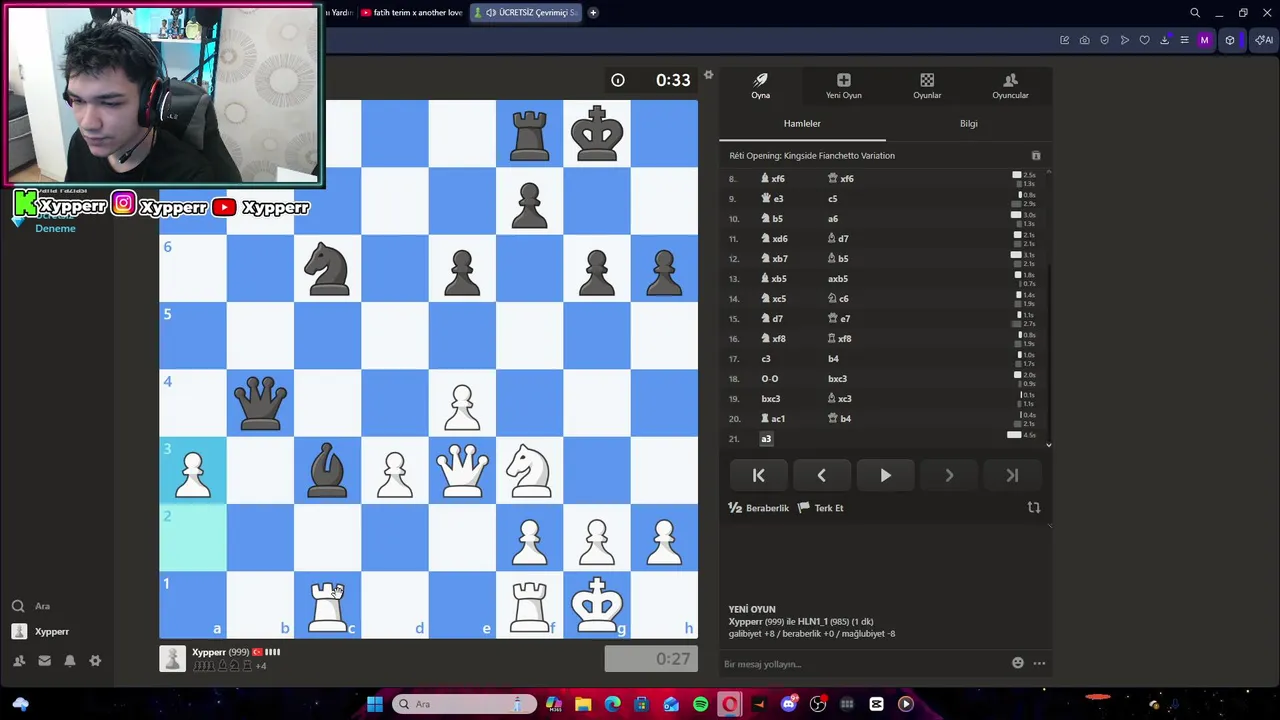This screenshot has width=1280, height=720.
Task: Click the black bishop on c3
Action: (327, 470)
